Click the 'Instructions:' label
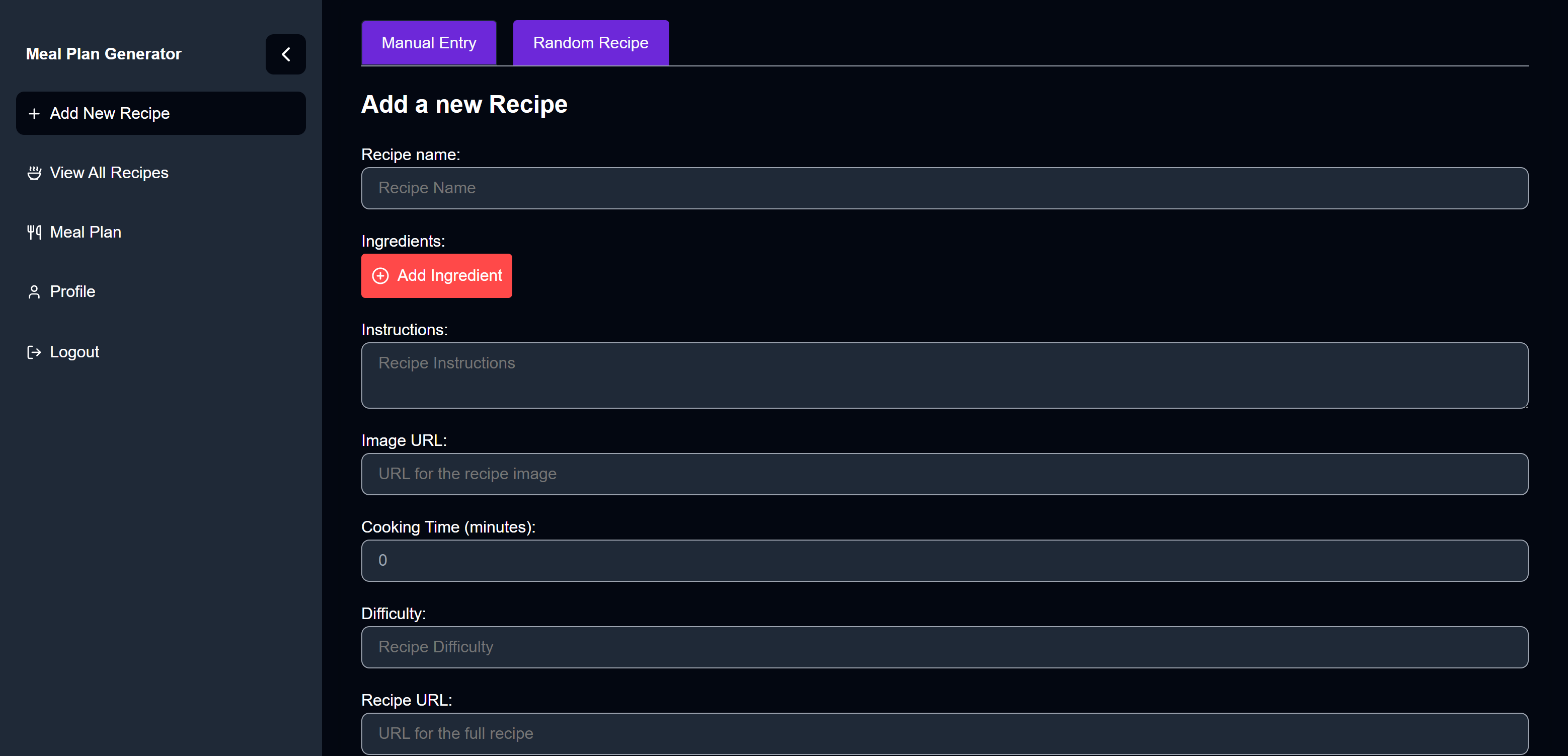1568x756 pixels. pos(405,330)
